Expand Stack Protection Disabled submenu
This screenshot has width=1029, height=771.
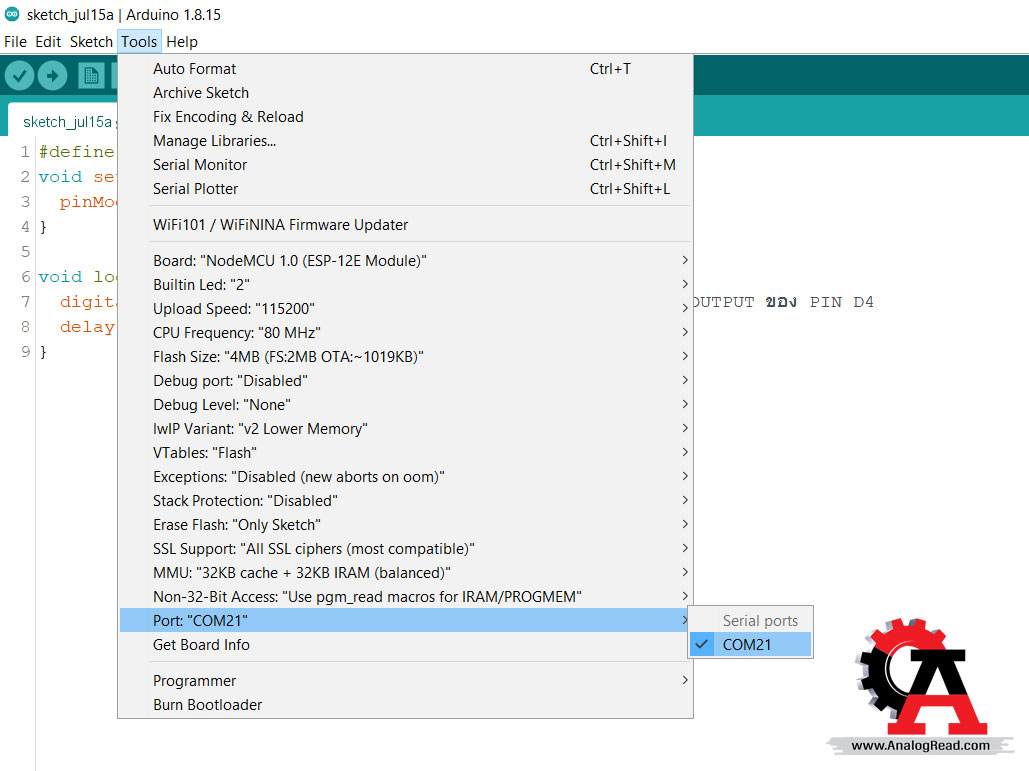point(405,501)
